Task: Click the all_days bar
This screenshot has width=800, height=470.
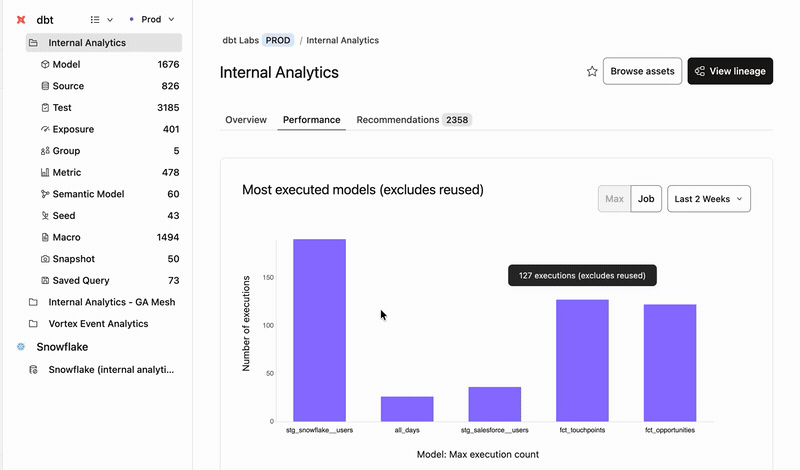Action: tap(407, 409)
